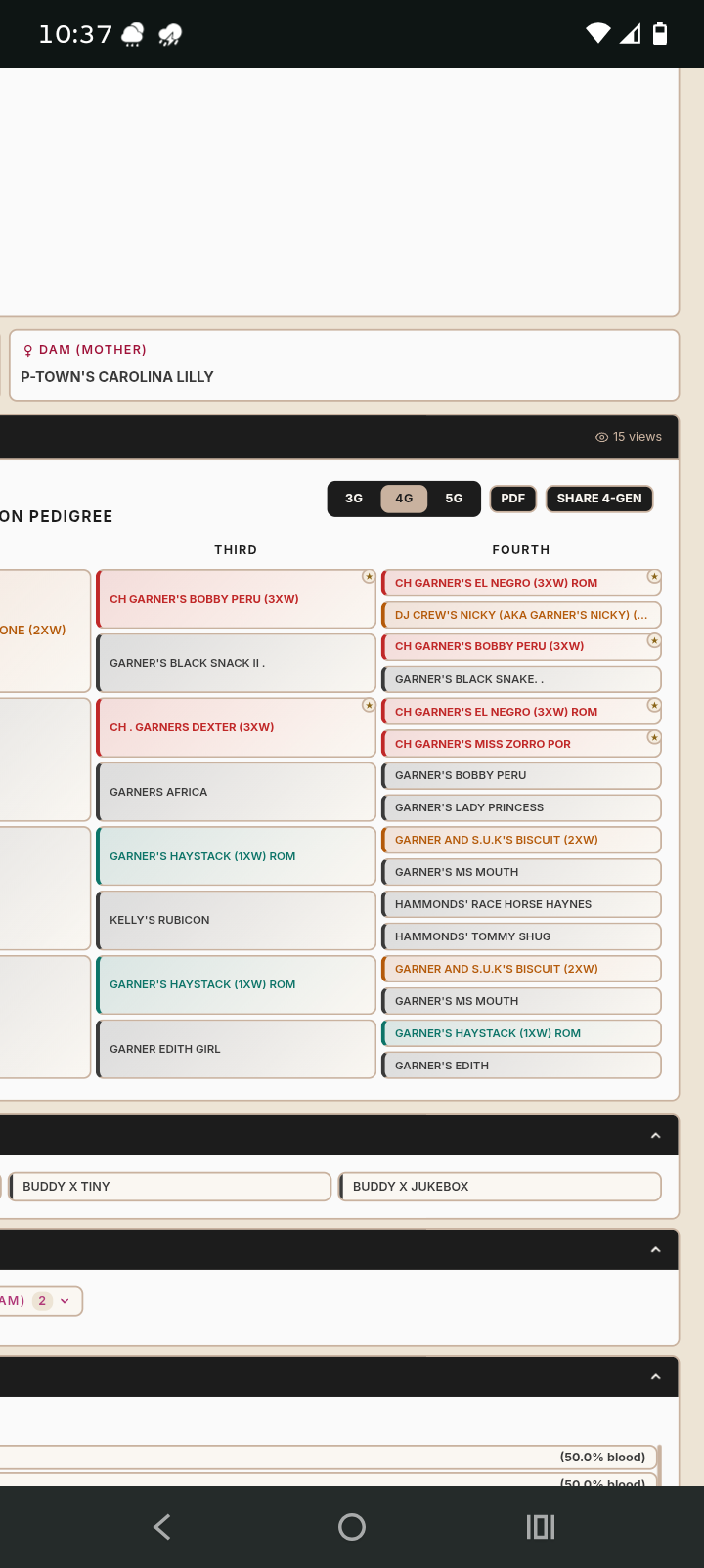
Task: Tap the cellular signal status icon
Action: coord(631,34)
